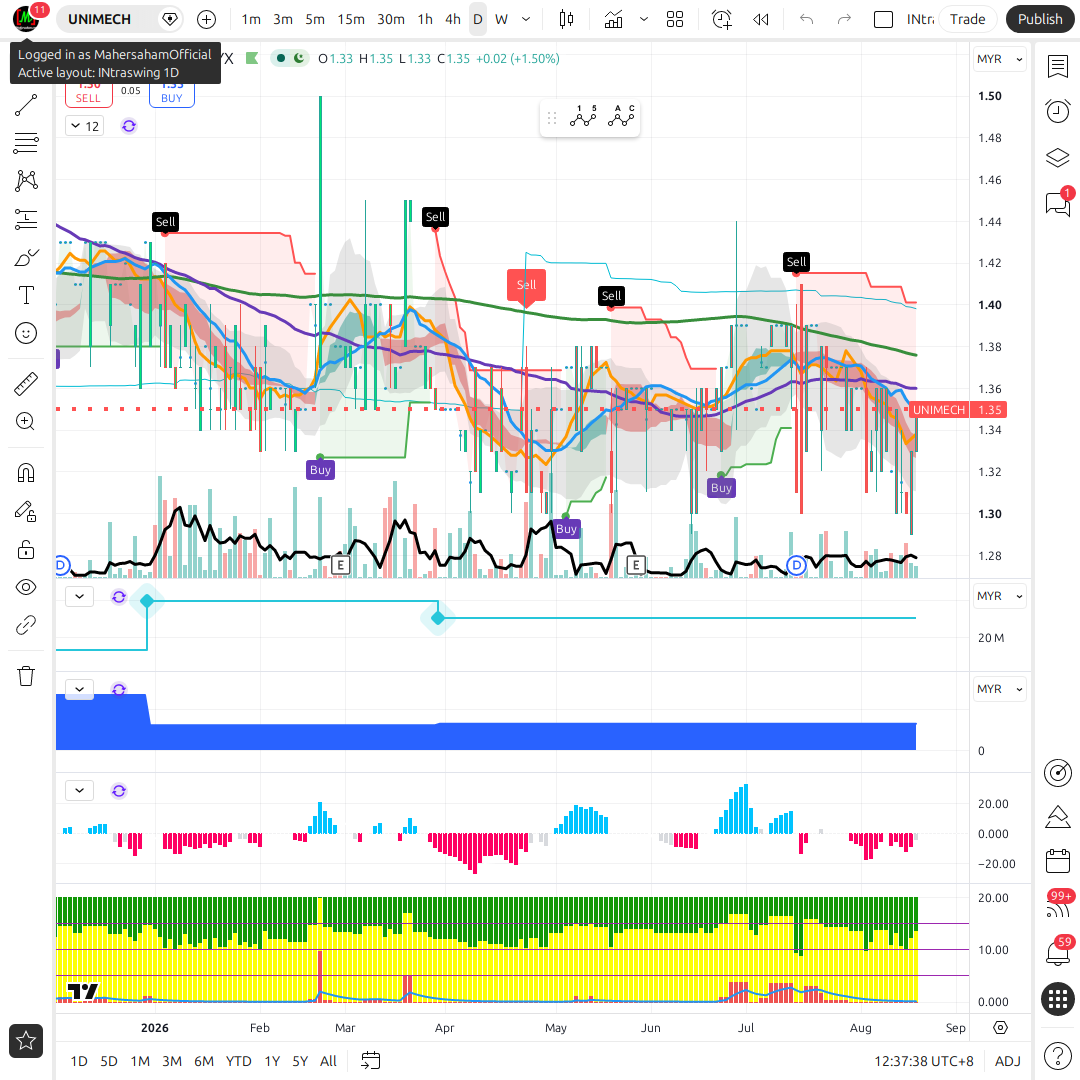Expand the third pane legend chevron

79,689
